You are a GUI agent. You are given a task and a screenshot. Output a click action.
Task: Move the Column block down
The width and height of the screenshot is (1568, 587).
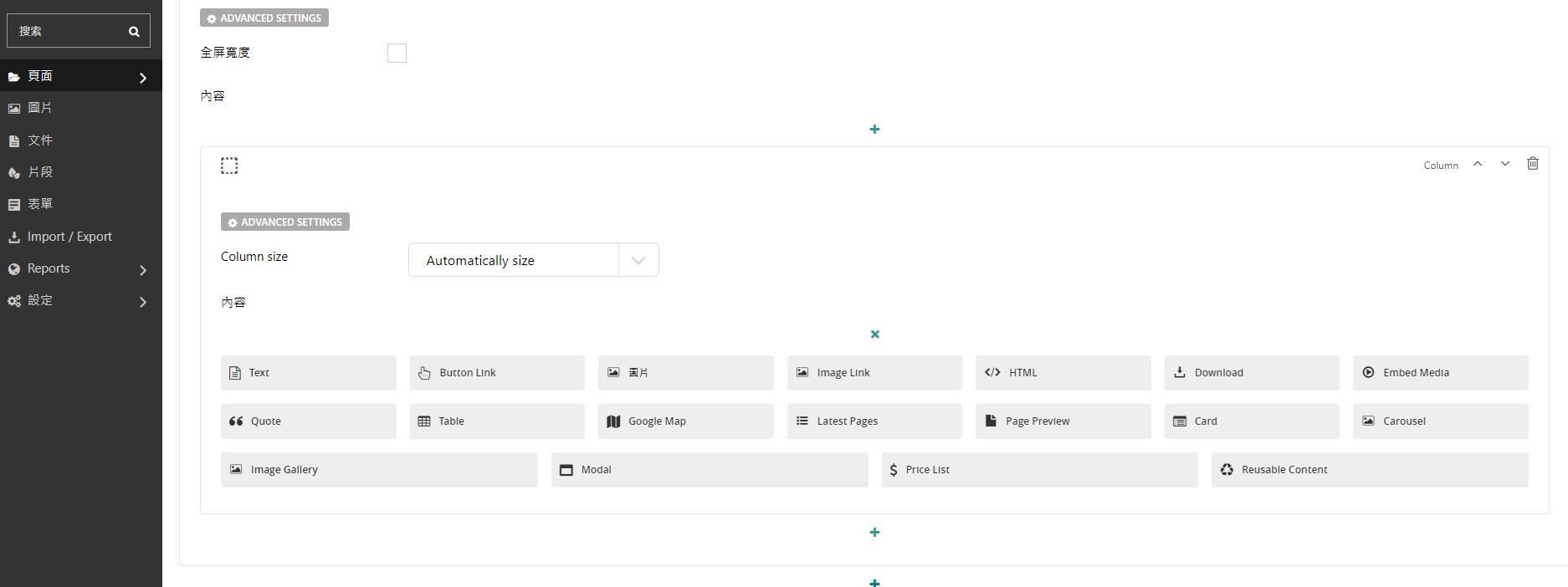pos(1505,164)
